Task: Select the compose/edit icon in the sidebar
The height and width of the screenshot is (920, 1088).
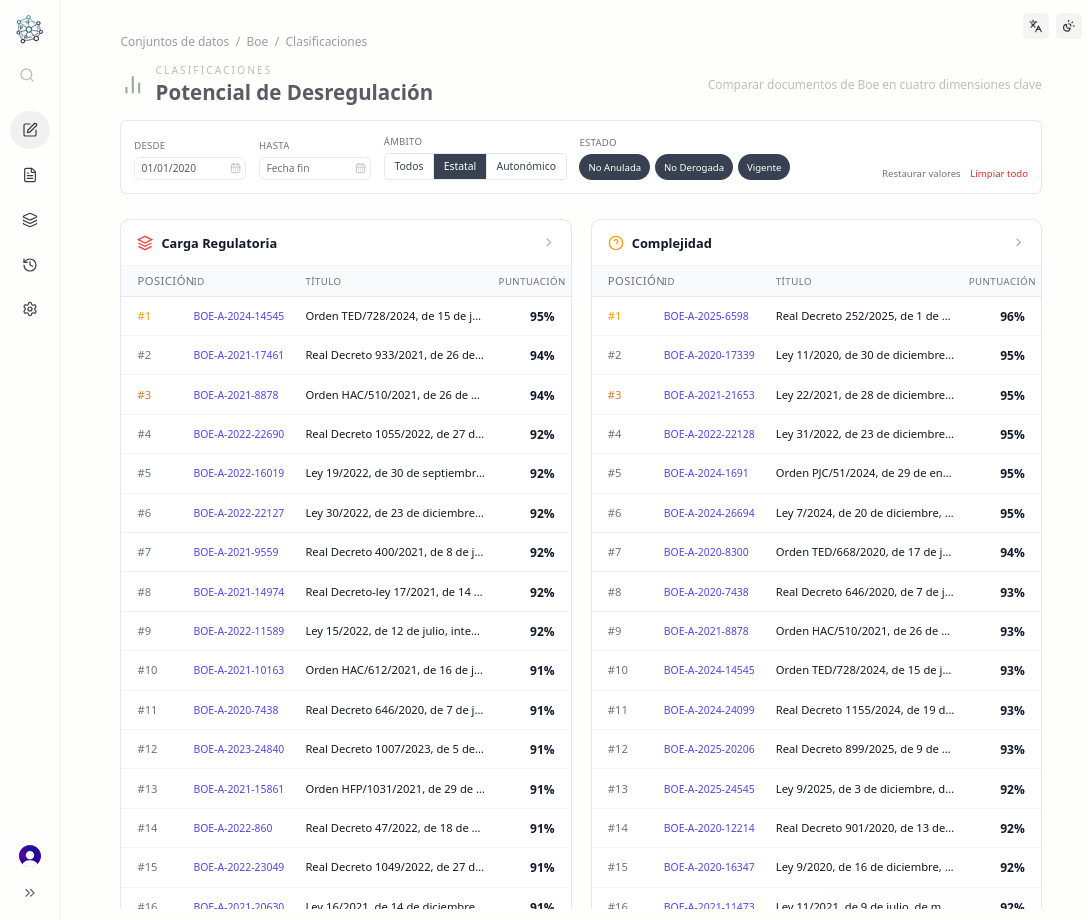Action: tap(30, 130)
